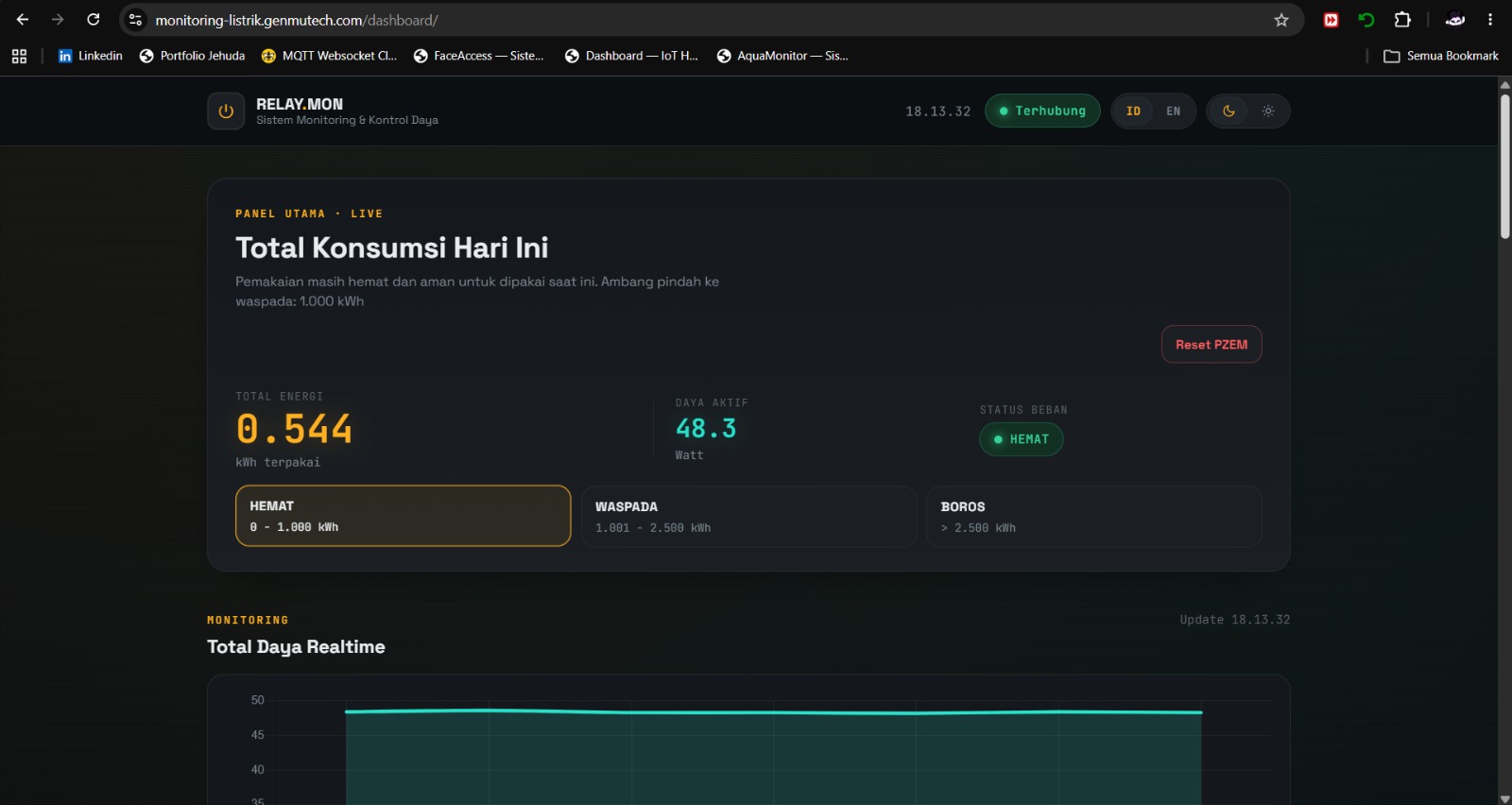Screen dimensions: 1512x805
Task: Click the page address bar URL
Action: [297, 20]
